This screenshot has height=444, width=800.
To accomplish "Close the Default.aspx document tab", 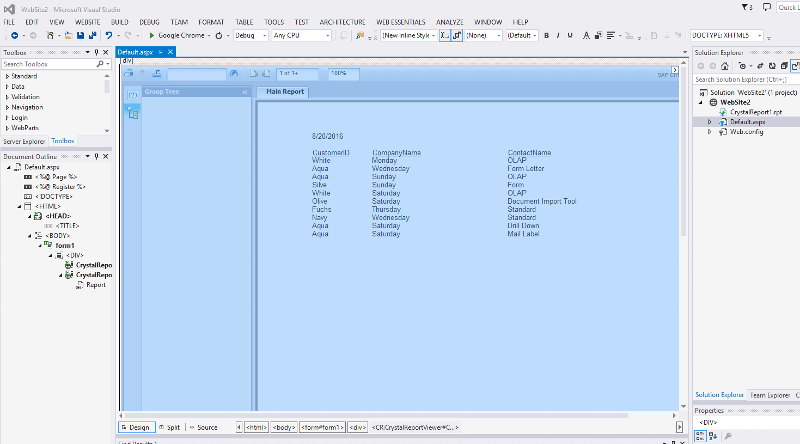I will [x=170, y=52].
